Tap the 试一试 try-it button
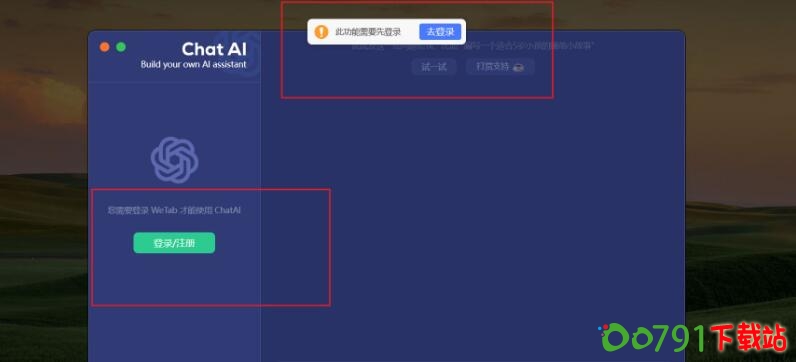The width and height of the screenshot is (796, 362). (434, 67)
